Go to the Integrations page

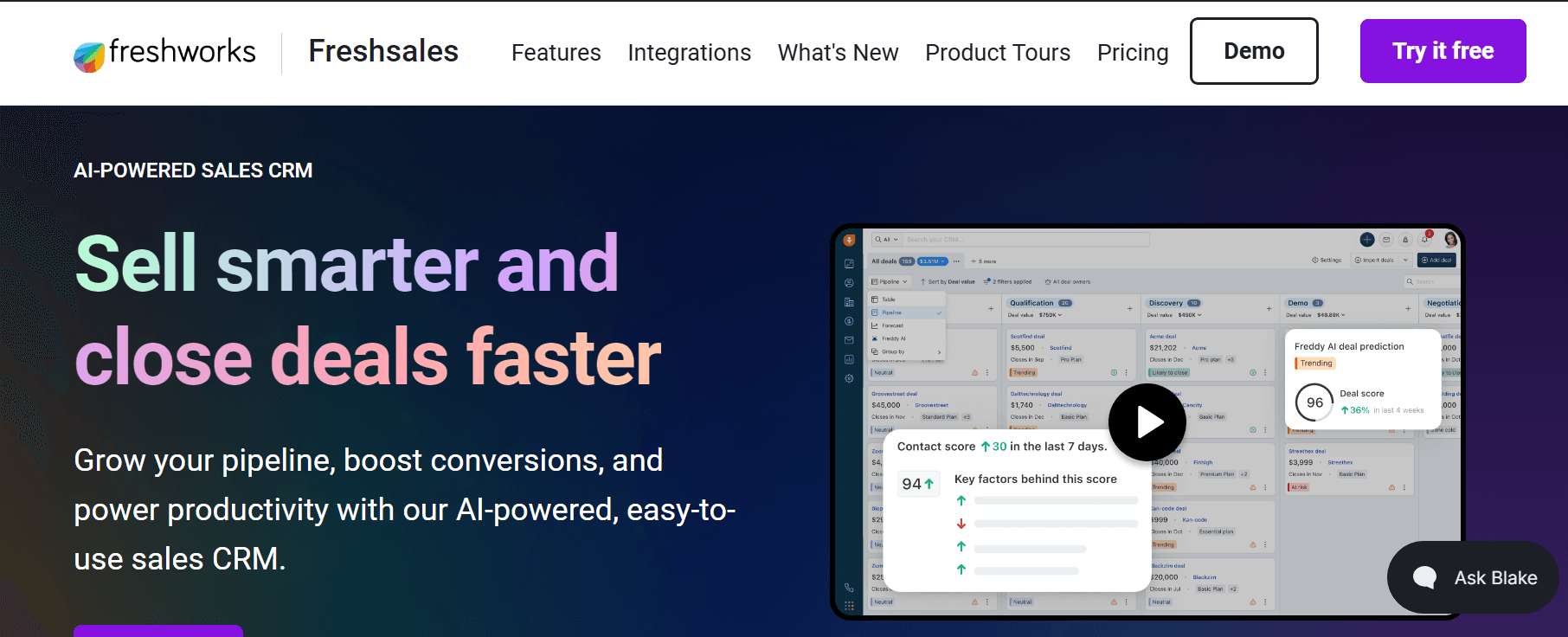[689, 53]
